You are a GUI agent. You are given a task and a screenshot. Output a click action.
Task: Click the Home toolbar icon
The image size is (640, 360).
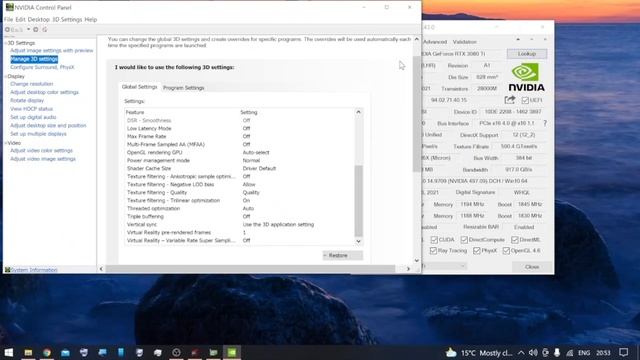pyautogui.click(x=45, y=29)
